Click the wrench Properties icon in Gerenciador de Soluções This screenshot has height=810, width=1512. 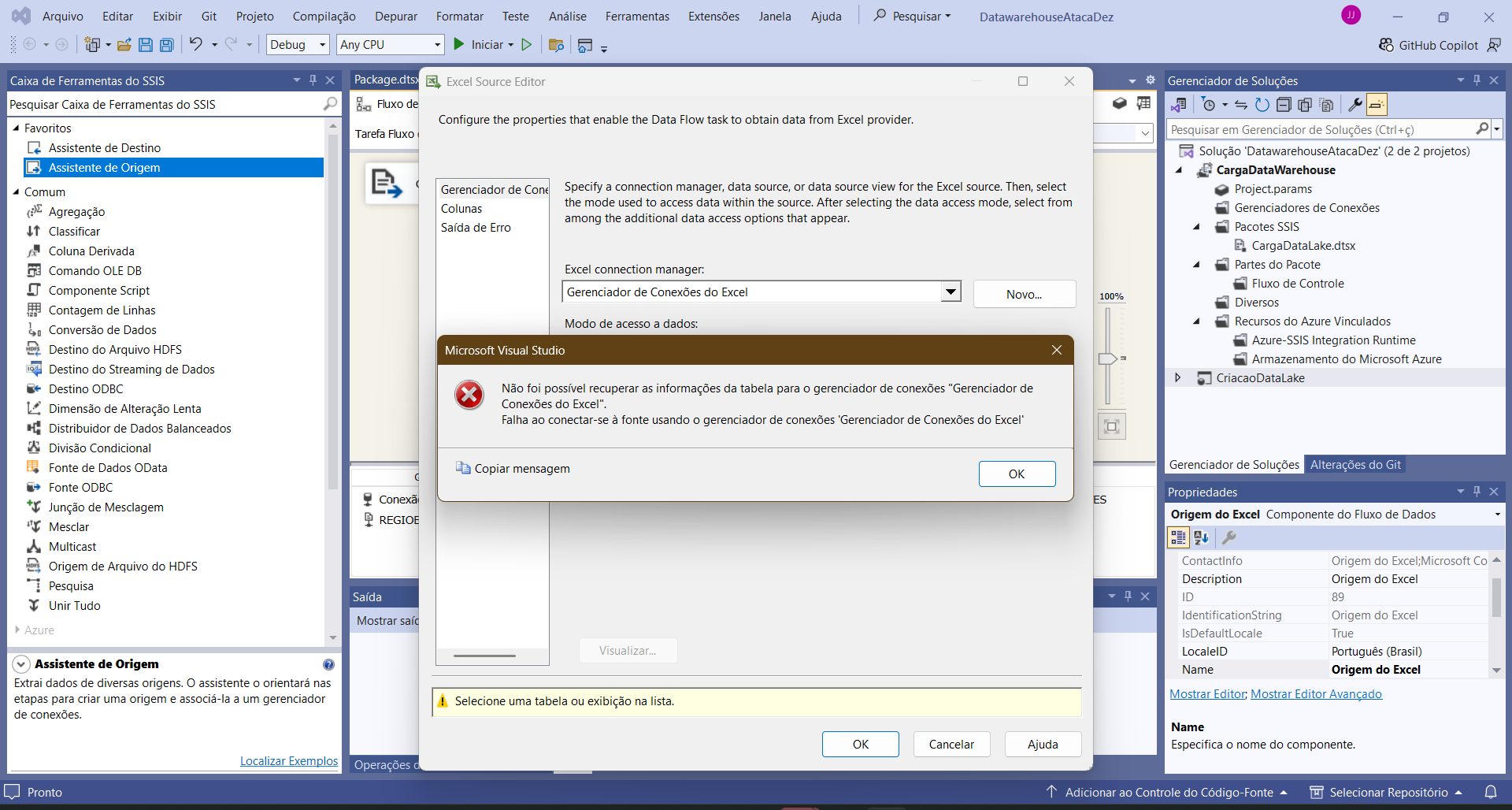tap(1355, 105)
